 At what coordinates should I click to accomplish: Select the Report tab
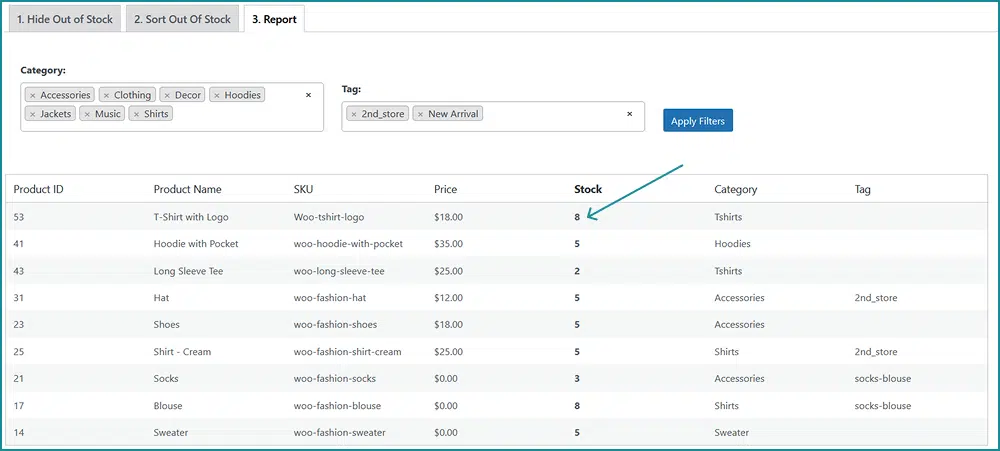274,19
